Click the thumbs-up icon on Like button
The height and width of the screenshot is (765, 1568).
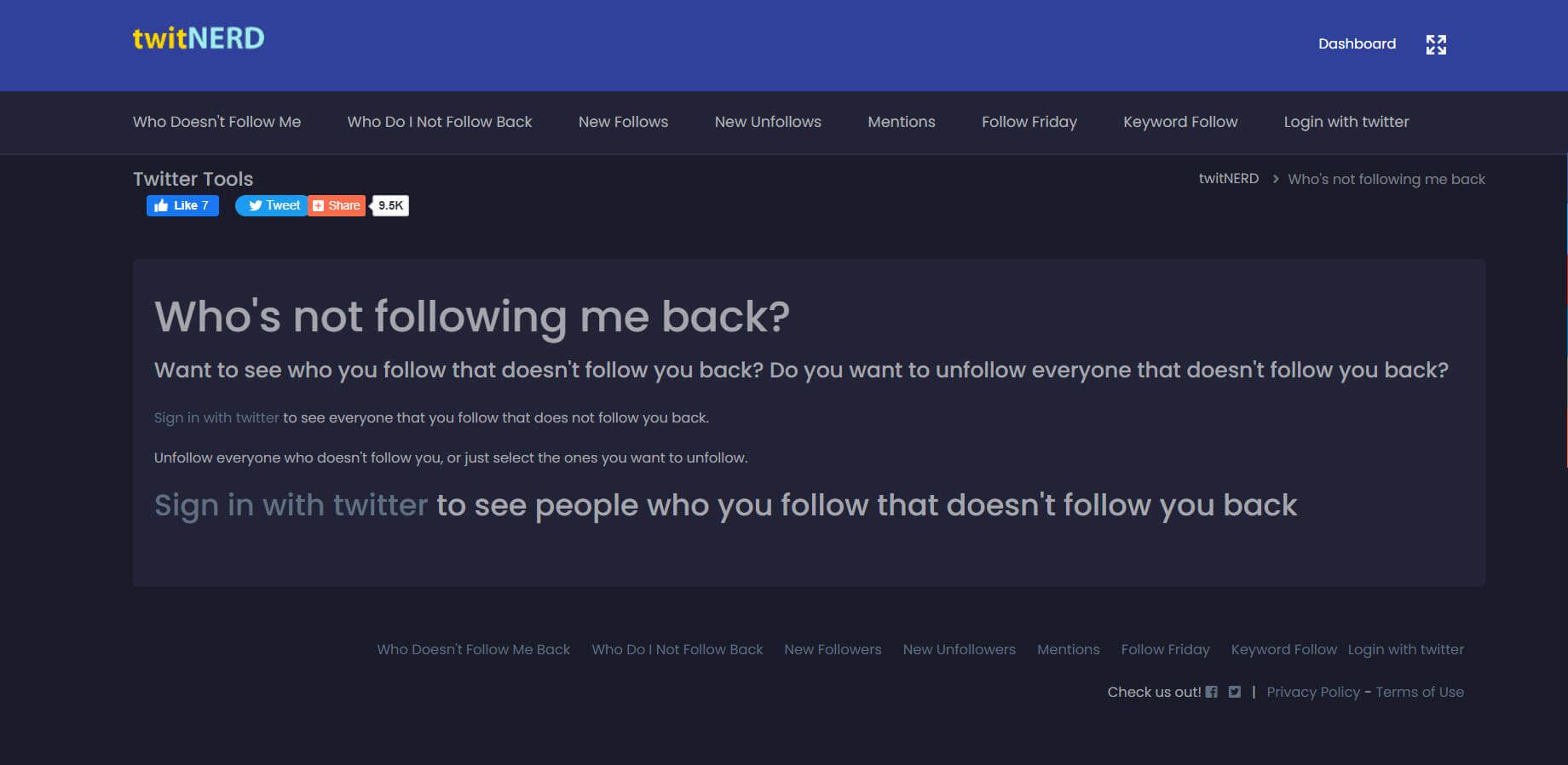[x=162, y=205]
